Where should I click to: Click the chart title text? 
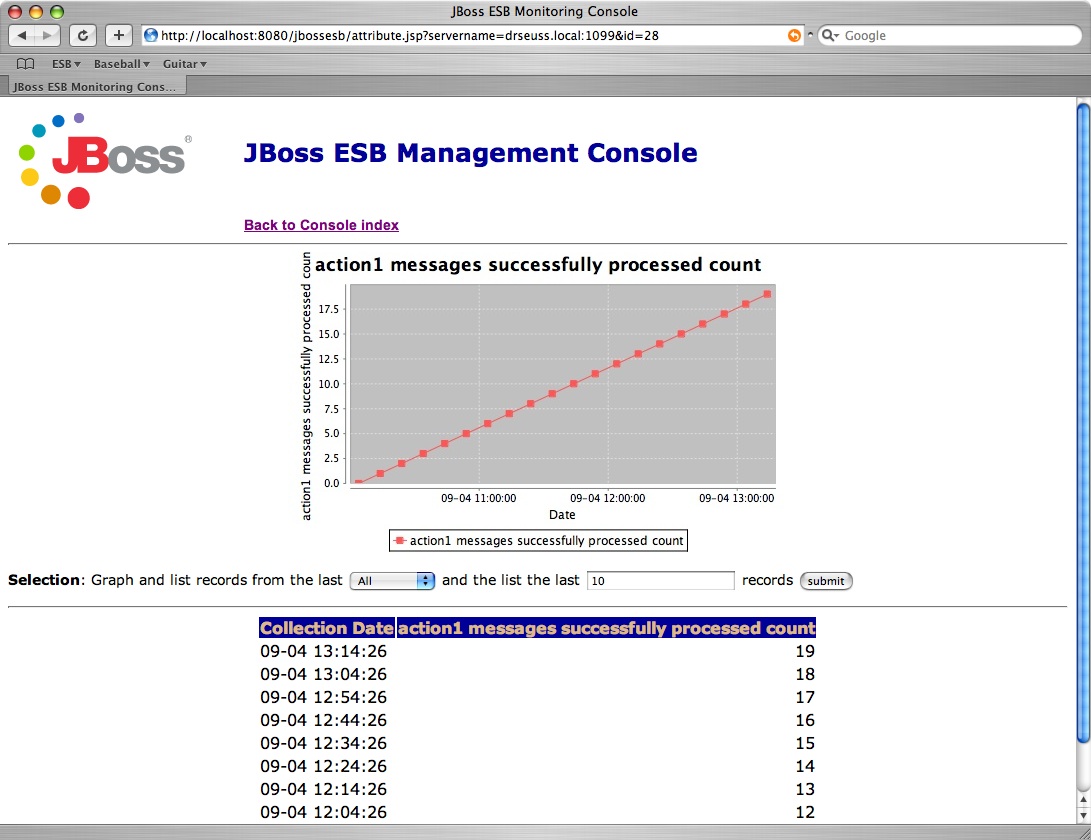538,265
